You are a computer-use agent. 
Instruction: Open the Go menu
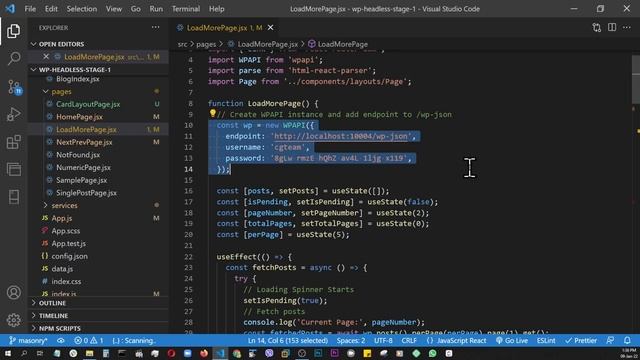136,9
